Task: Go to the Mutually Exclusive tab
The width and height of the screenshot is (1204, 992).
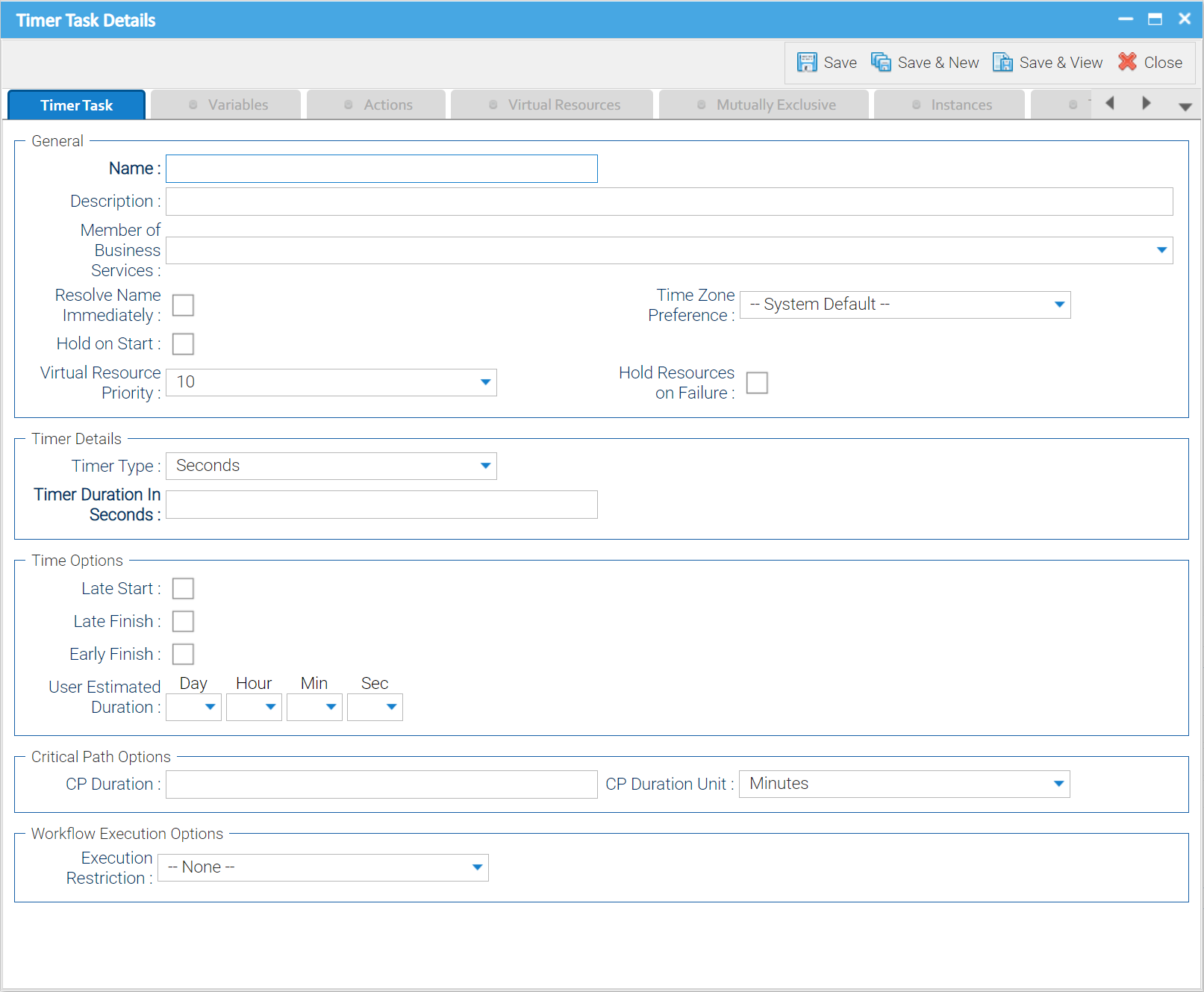Action: pos(765,105)
